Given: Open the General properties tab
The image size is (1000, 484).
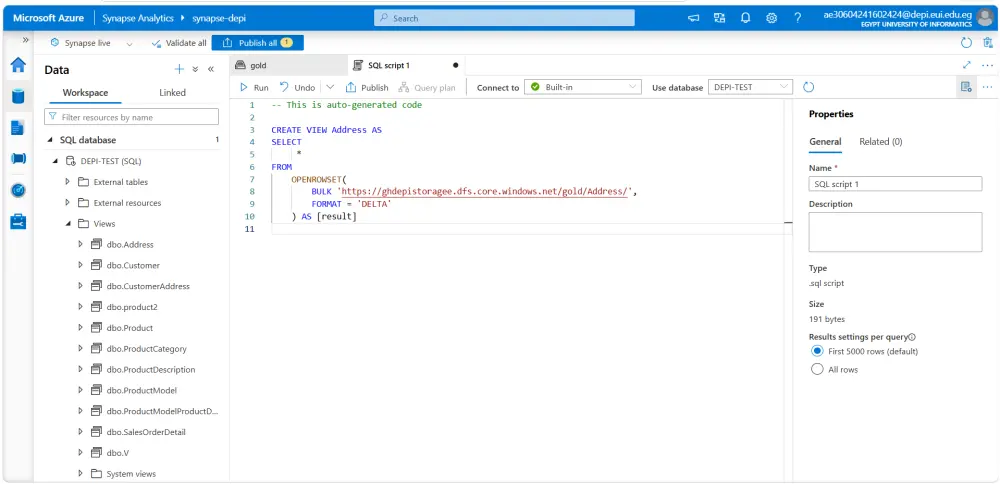Looking at the screenshot, I should (x=825, y=142).
